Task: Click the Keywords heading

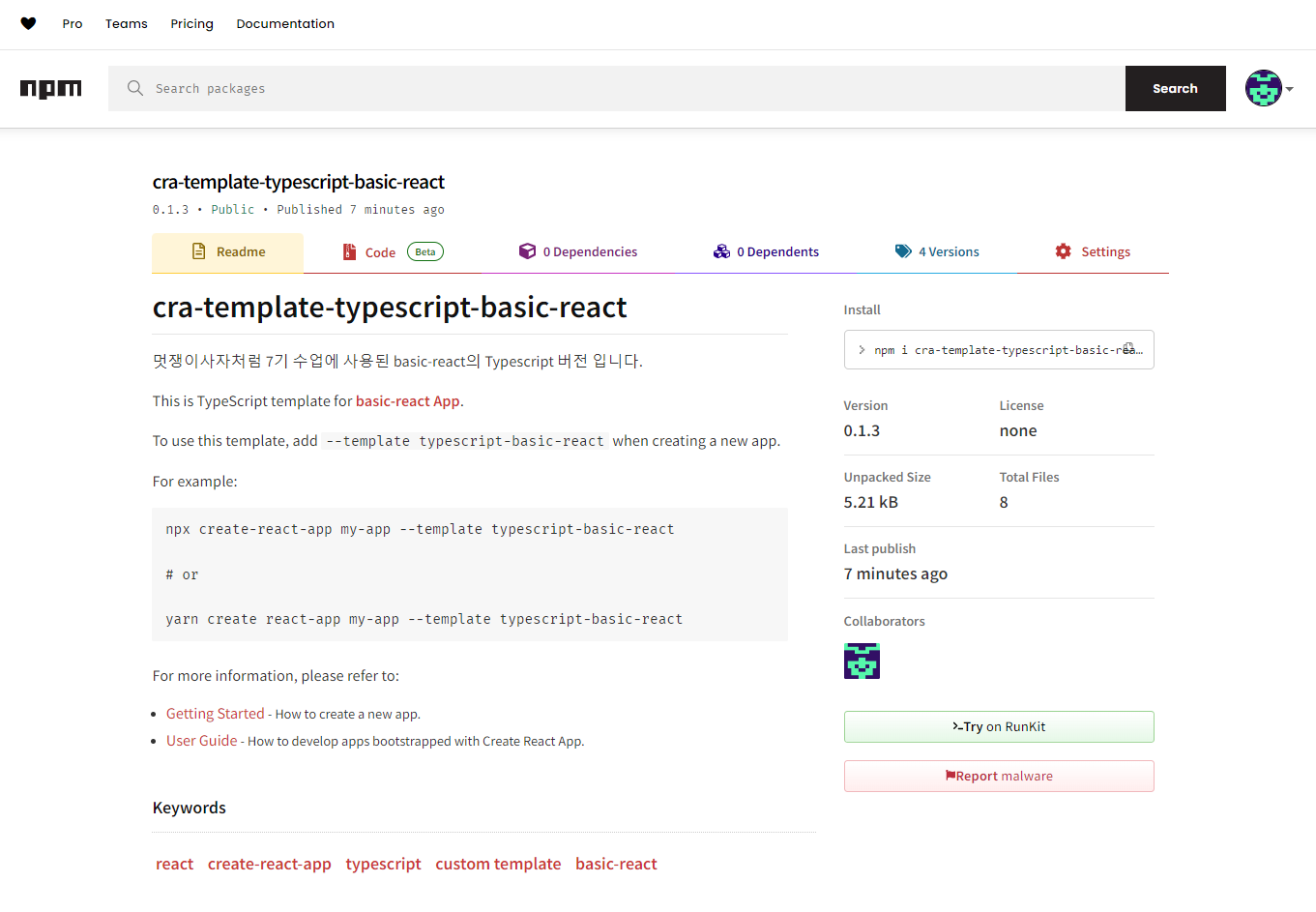Action: [190, 808]
